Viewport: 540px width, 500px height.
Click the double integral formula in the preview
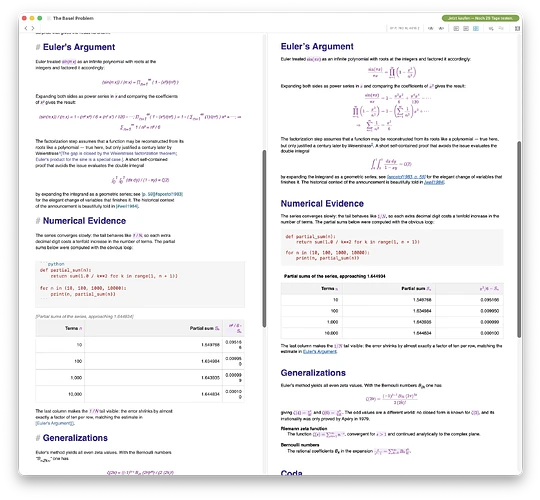click(391, 164)
